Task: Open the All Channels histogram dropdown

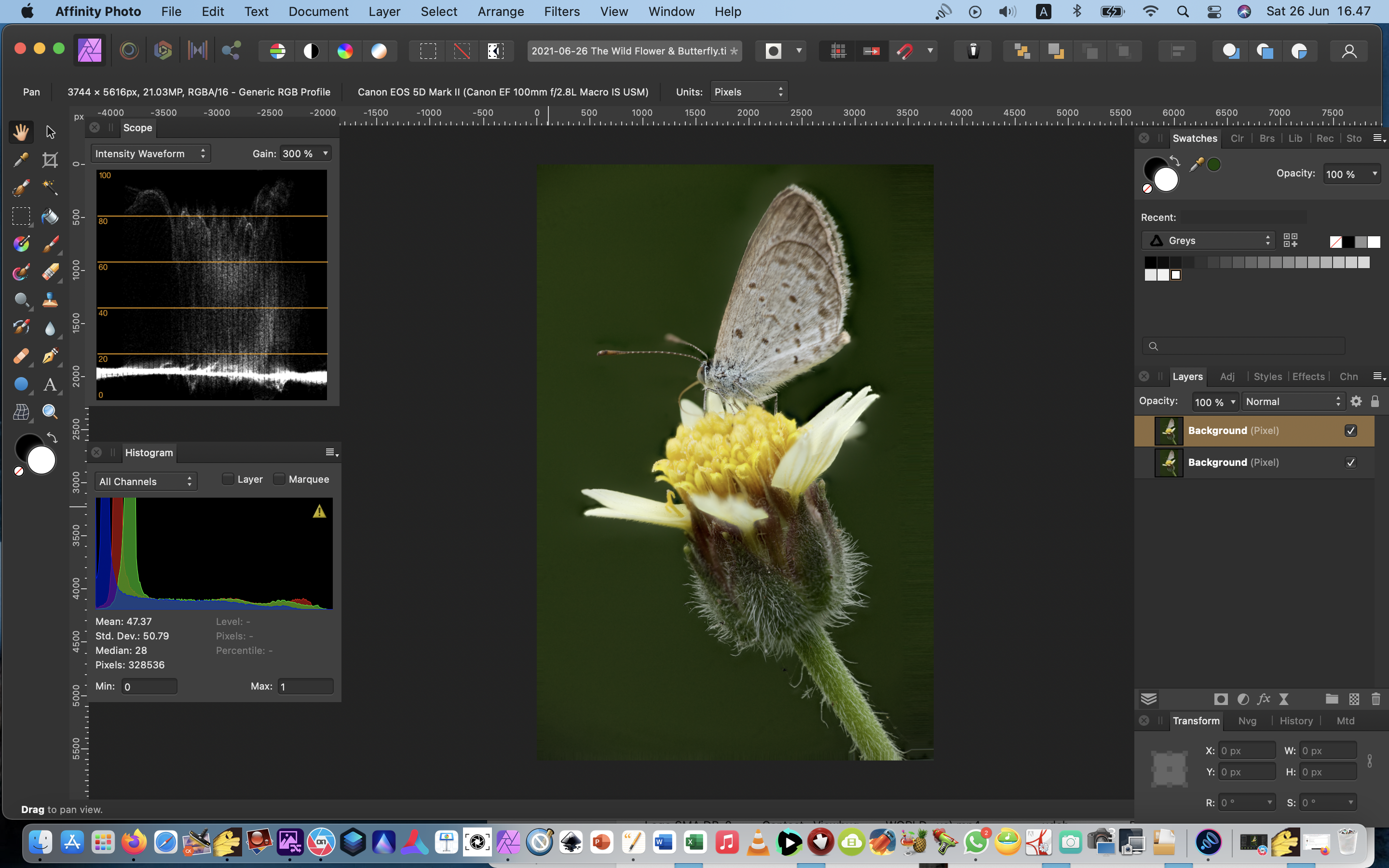Action: pos(146,482)
